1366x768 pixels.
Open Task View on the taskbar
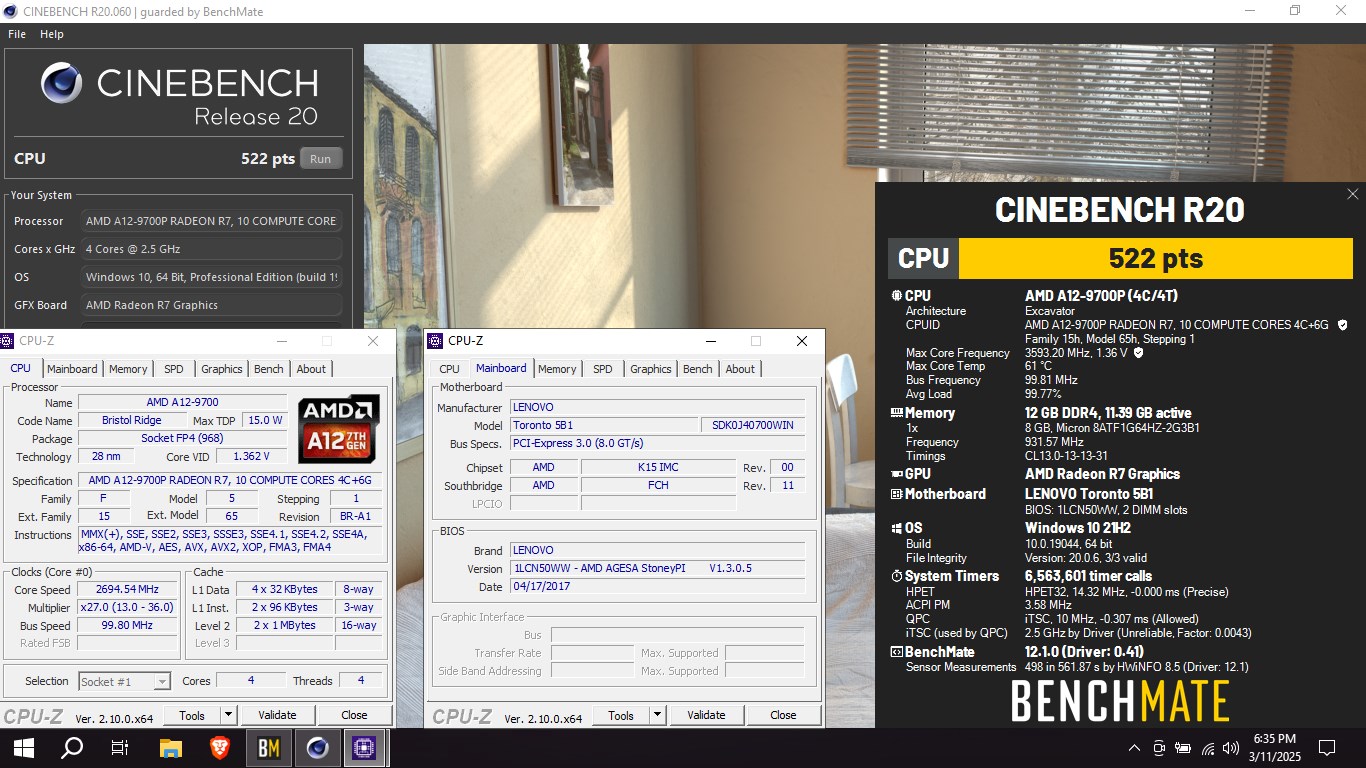tap(120, 747)
